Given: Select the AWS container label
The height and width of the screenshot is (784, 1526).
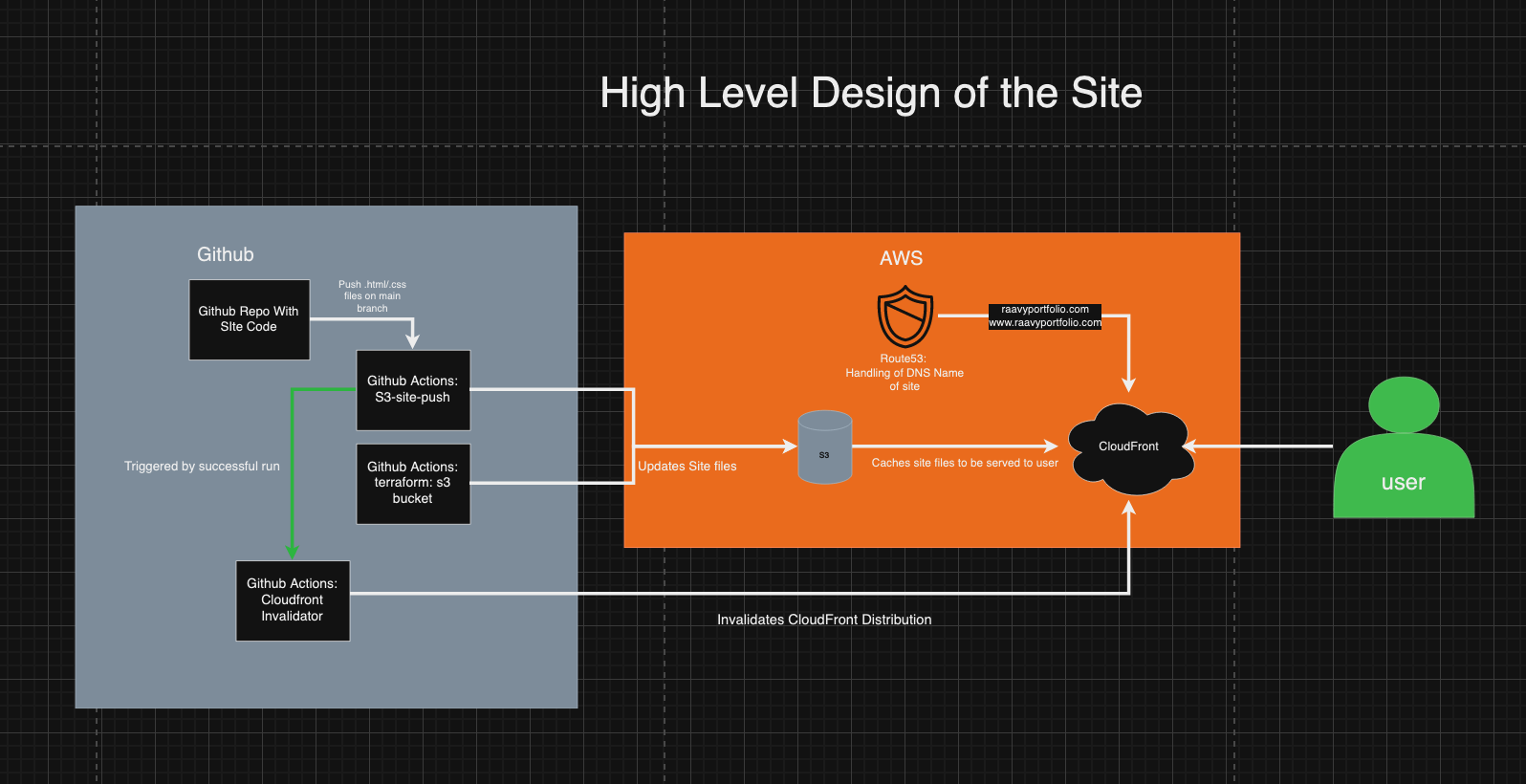Looking at the screenshot, I should (902, 258).
